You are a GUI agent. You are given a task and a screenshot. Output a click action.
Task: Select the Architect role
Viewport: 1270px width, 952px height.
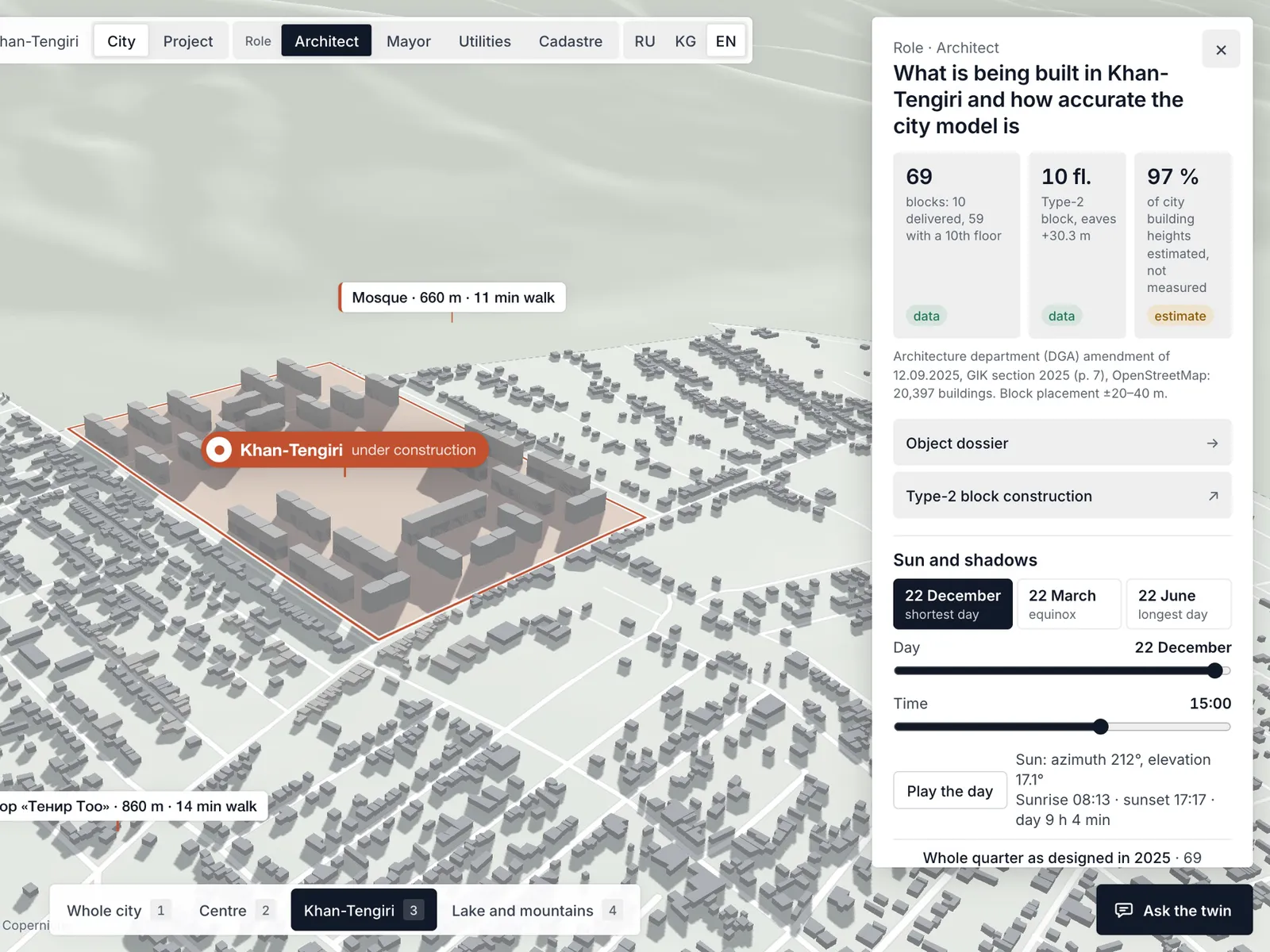326,41
